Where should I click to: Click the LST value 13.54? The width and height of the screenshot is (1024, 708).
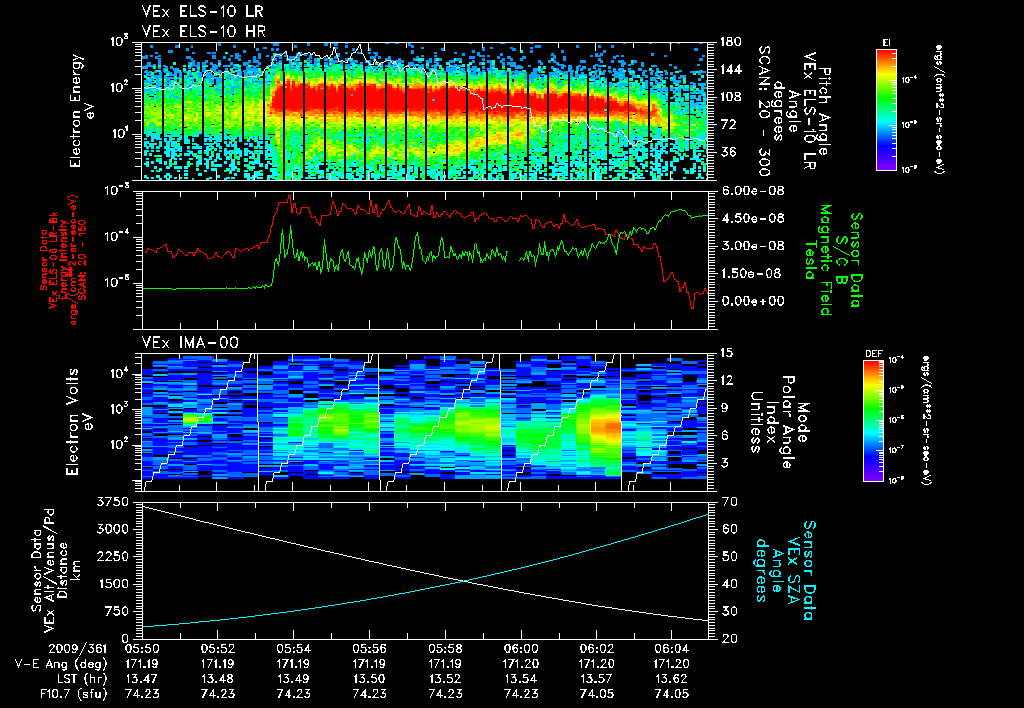coord(521,679)
